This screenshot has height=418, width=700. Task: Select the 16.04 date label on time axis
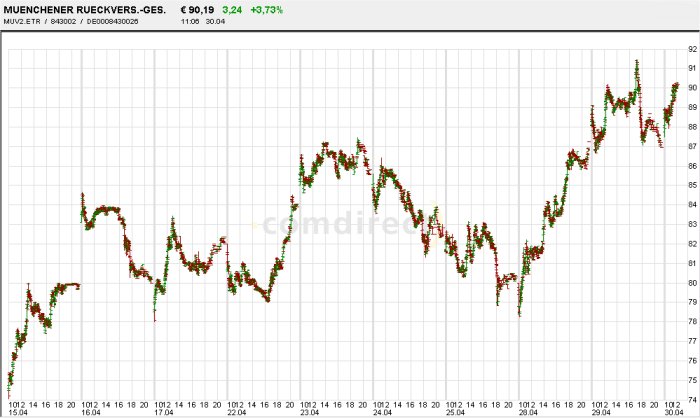[x=91, y=413]
